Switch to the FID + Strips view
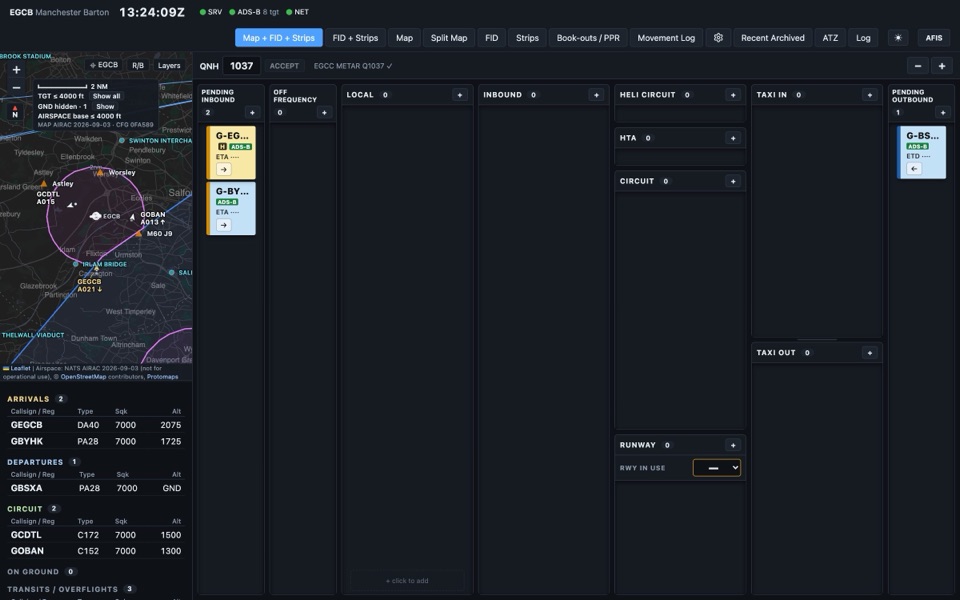 click(355, 38)
